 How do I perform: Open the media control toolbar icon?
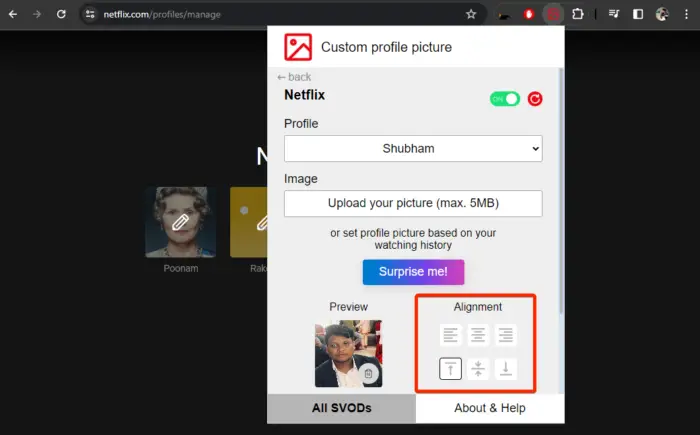614,14
